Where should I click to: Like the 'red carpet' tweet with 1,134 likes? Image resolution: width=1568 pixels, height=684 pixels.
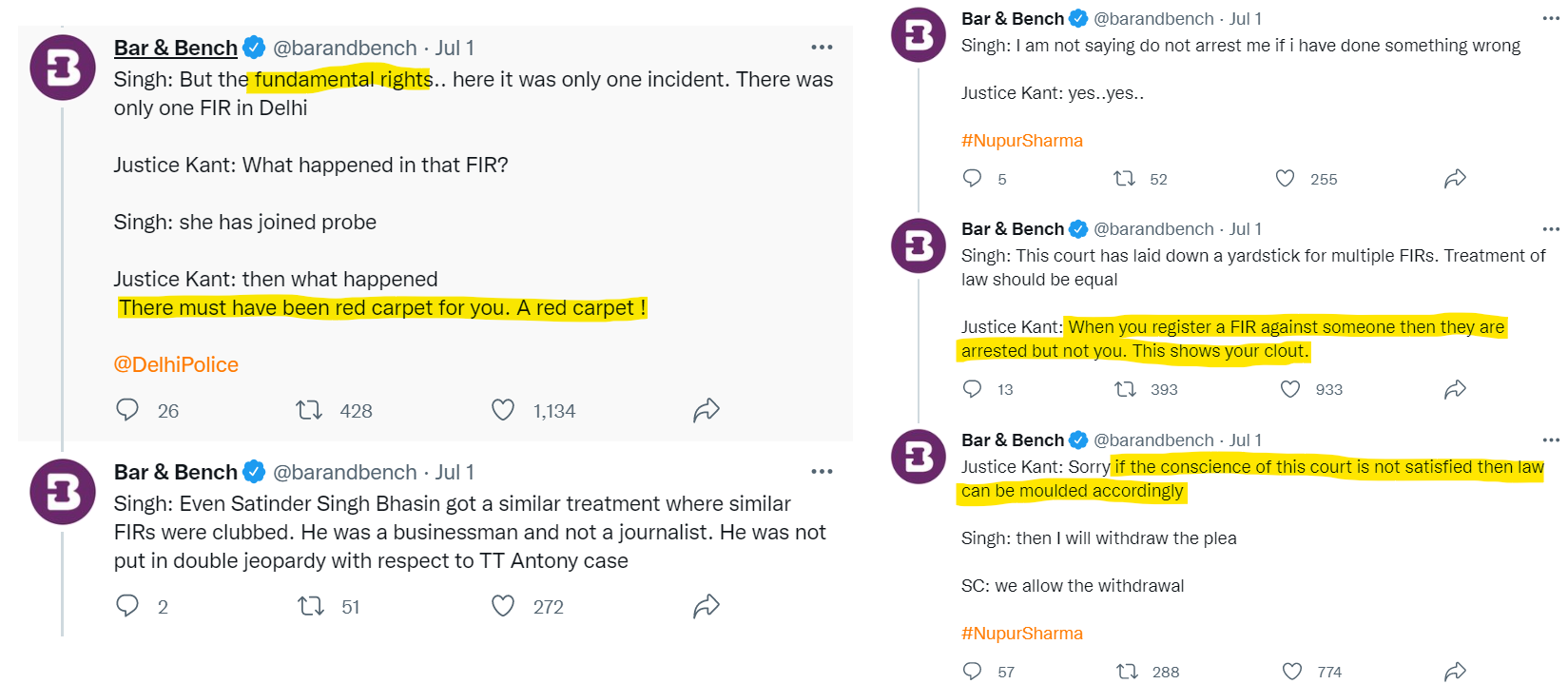pyautogui.click(x=503, y=410)
